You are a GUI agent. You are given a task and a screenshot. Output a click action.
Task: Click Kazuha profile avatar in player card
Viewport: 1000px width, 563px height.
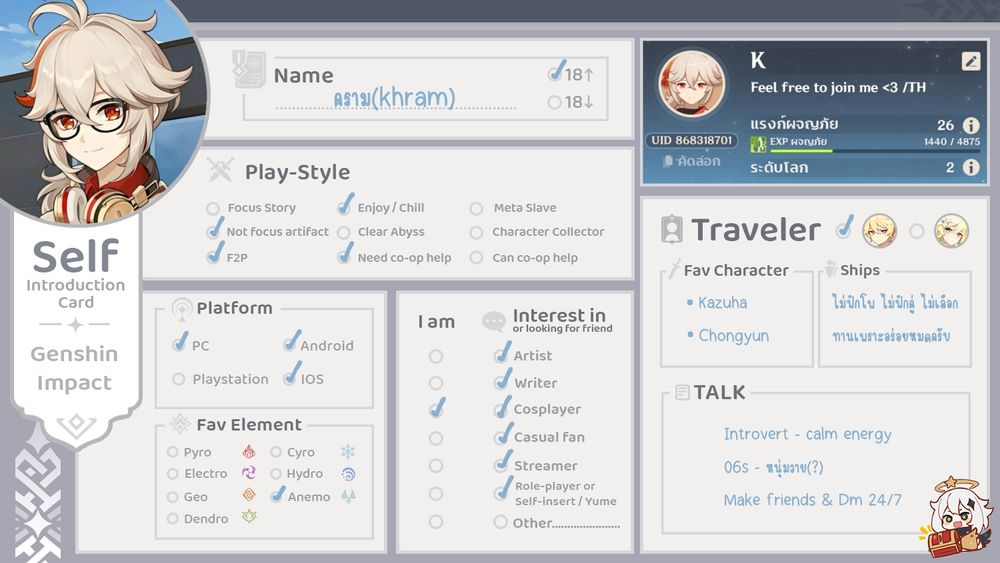pyautogui.click(x=692, y=84)
